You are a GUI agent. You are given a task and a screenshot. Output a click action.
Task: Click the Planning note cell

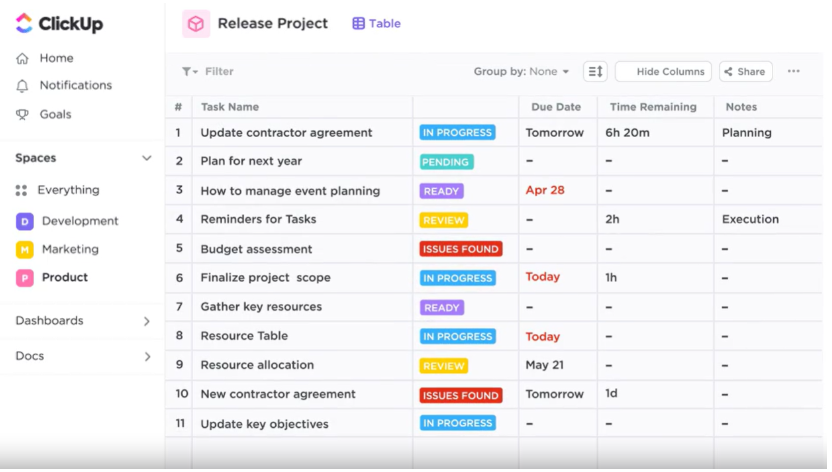click(747, 133)
